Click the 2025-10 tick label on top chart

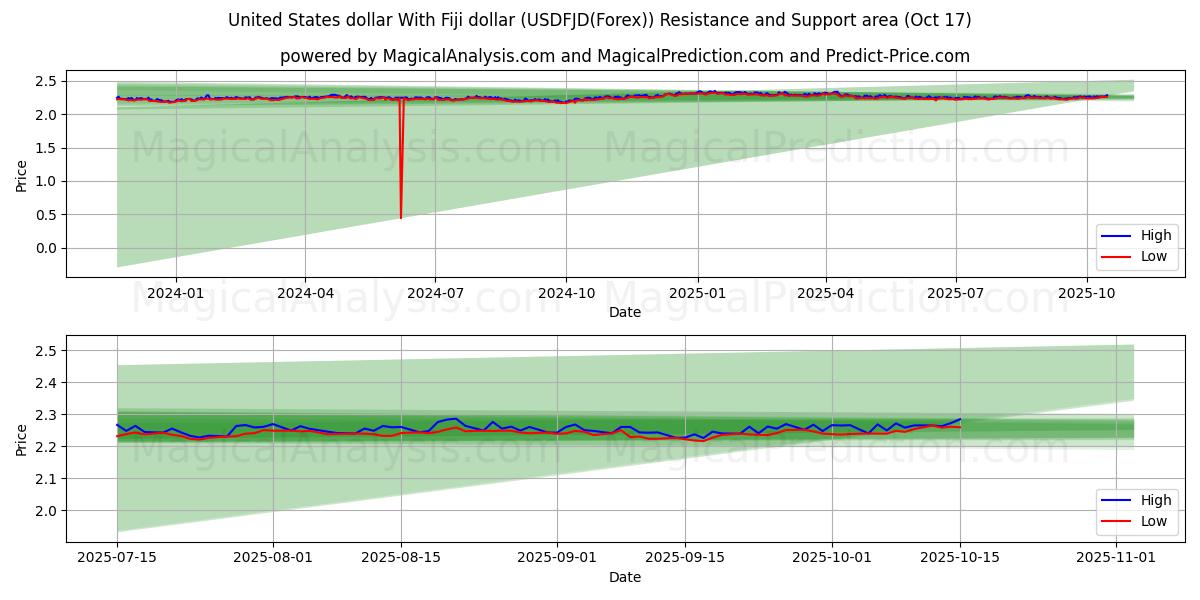click(1087, 293)
